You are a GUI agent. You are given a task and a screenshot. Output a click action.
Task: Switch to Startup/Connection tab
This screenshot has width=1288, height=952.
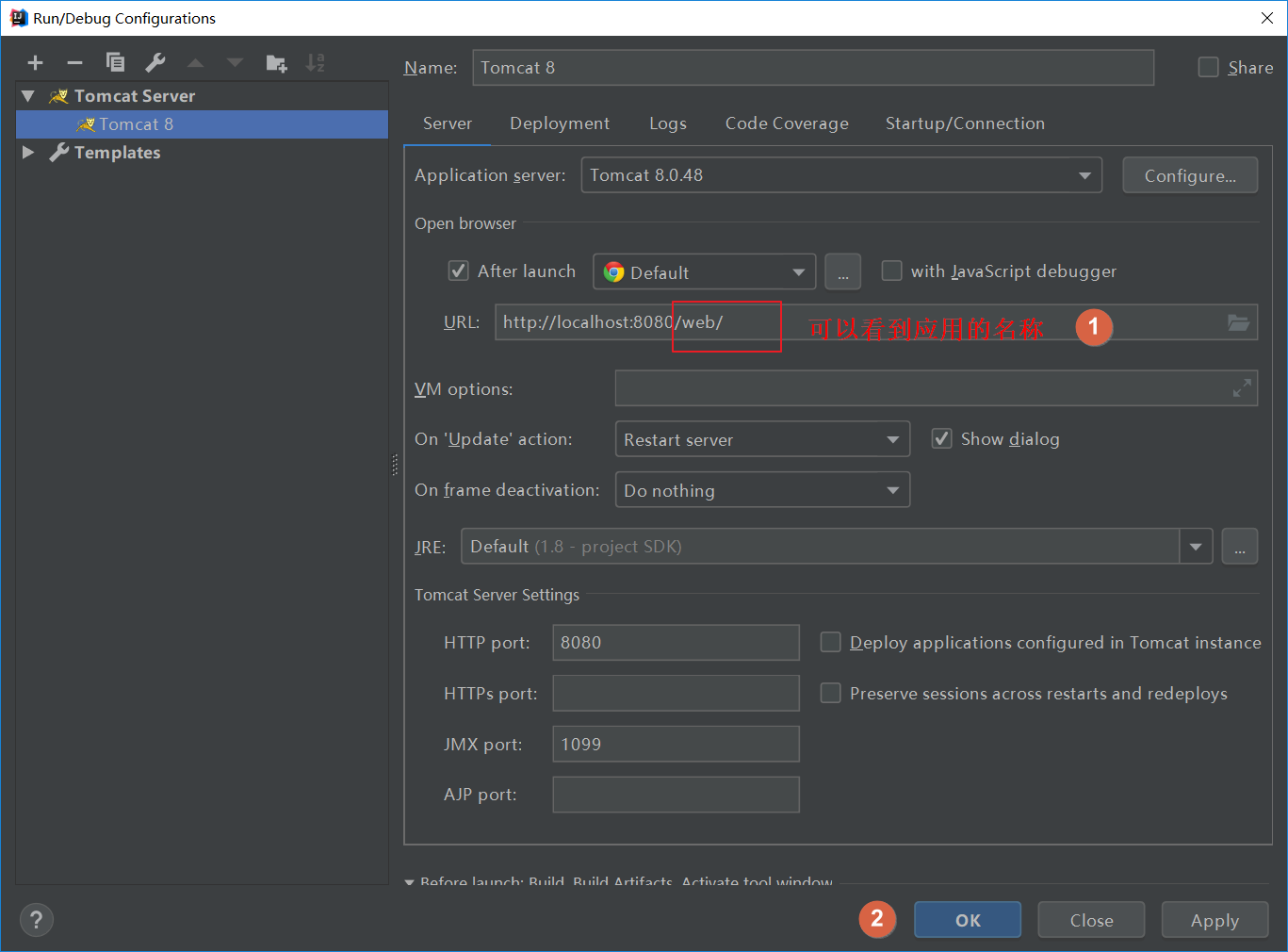(x=965, y=123)
